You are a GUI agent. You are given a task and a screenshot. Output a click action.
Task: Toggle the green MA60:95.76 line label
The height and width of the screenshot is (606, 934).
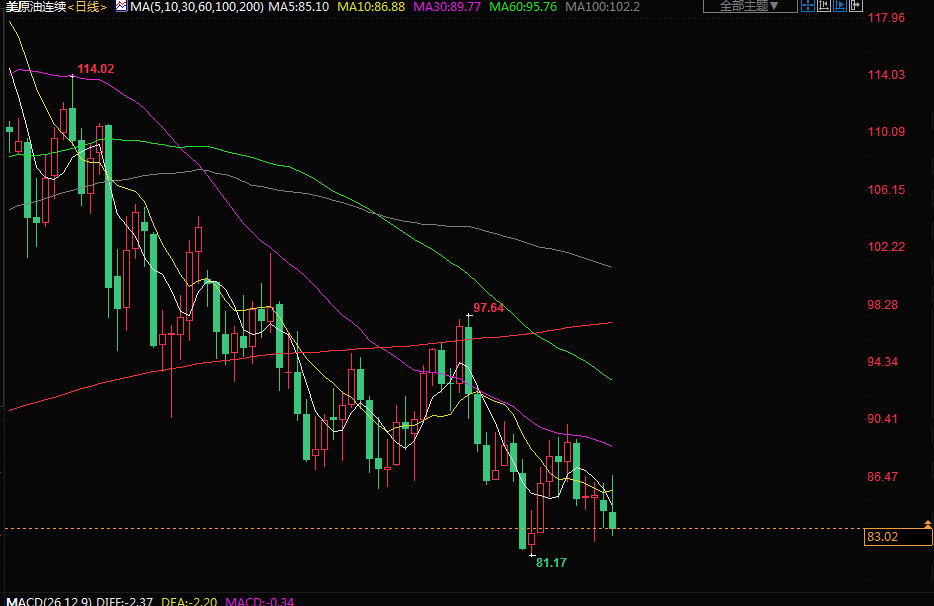click(523, 7)
